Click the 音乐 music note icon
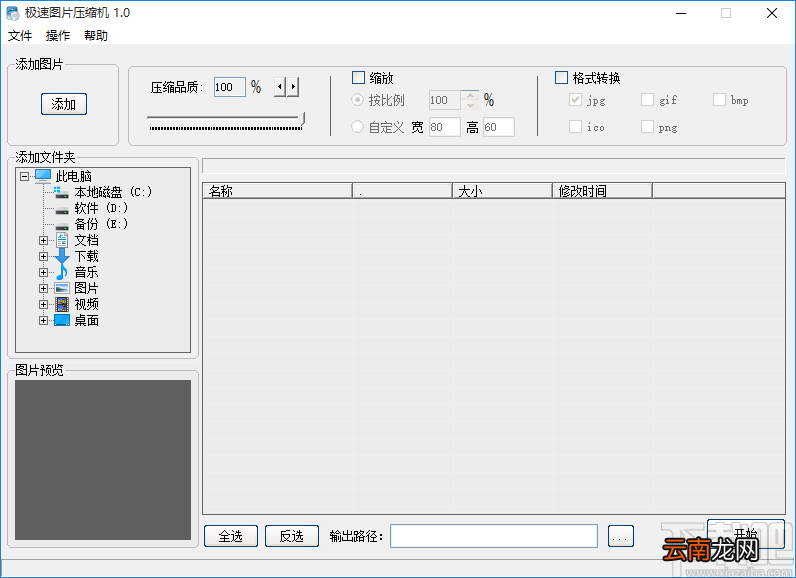Viewport: 796px width, 578px height. [x=62, y=272]
